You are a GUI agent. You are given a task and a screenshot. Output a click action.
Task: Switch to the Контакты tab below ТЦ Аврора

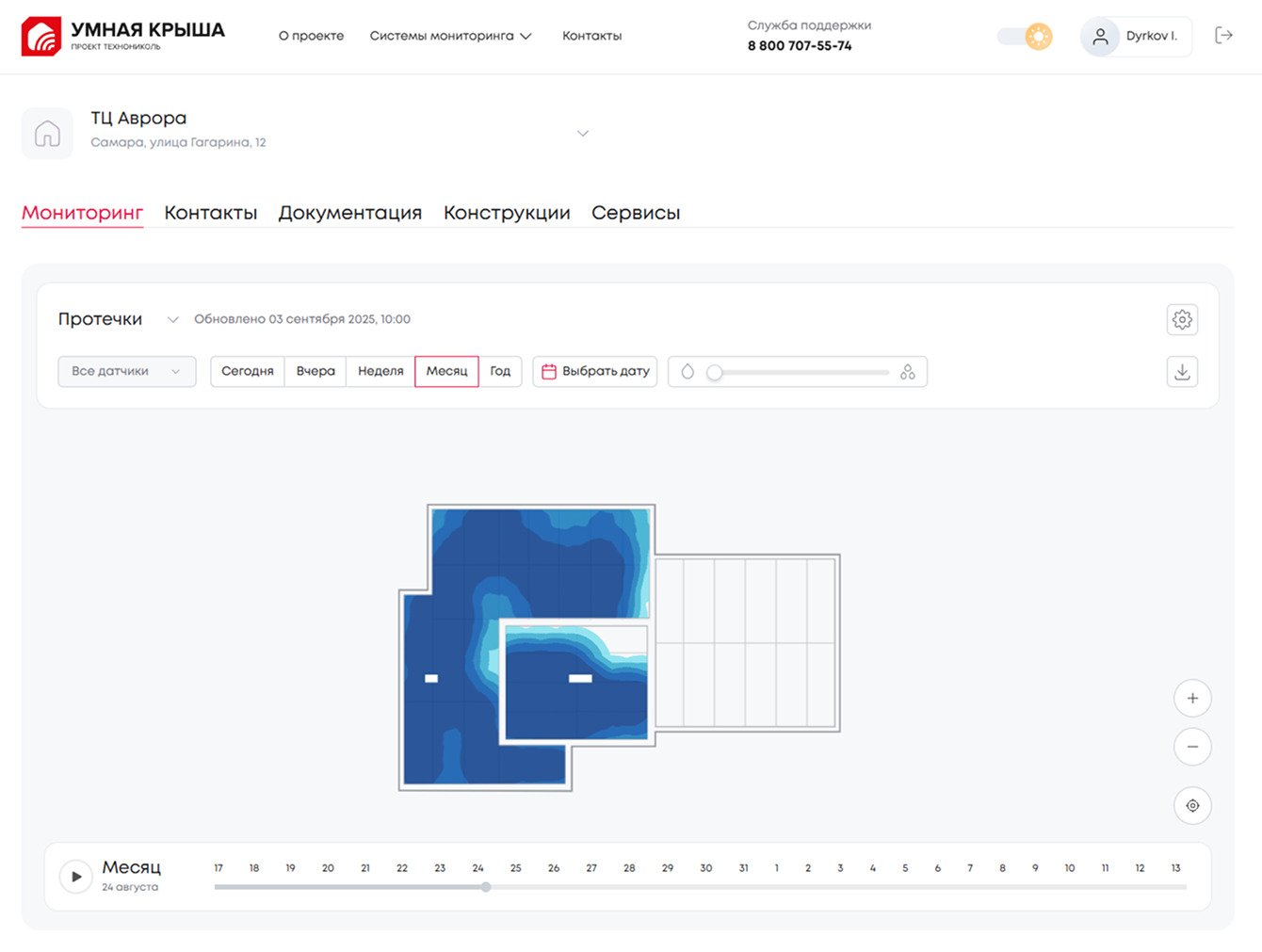tap(211, 213)
